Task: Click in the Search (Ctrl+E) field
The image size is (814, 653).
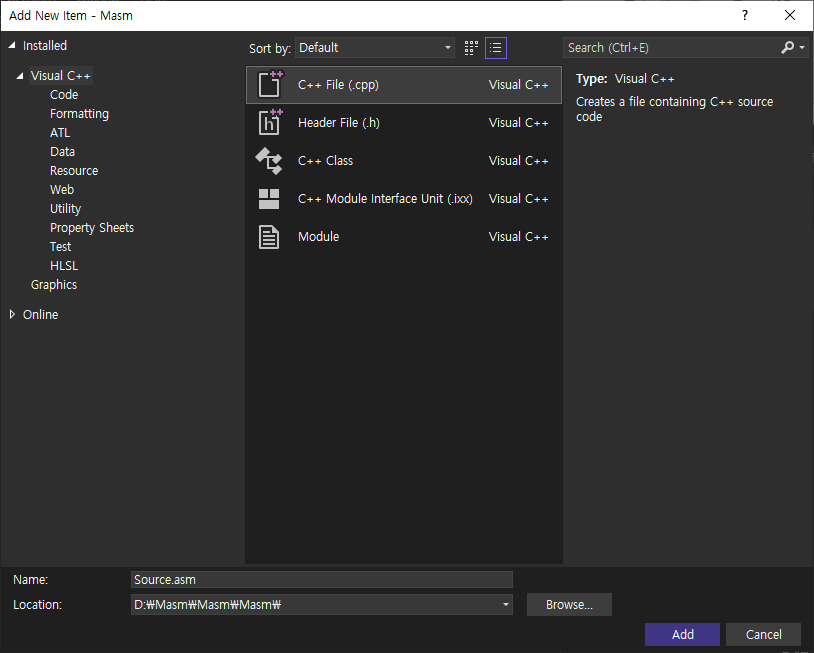Action: [670, 48]
